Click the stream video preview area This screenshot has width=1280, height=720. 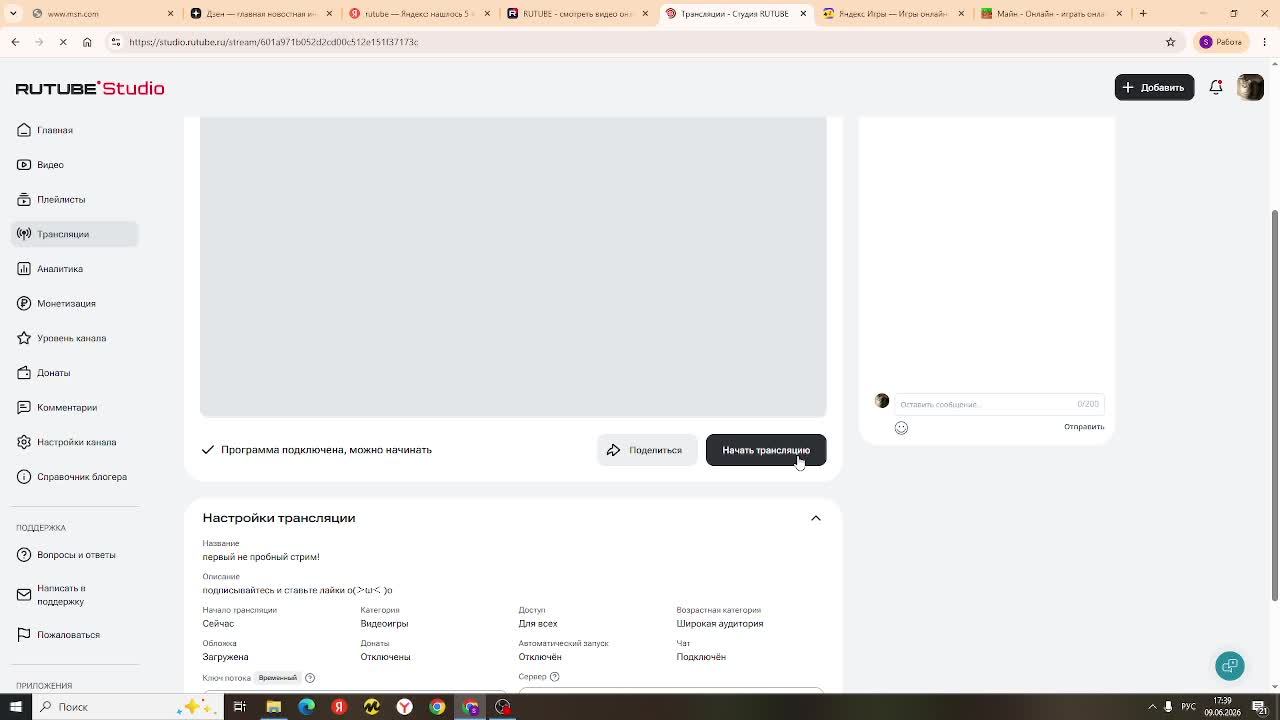[513, 266]
